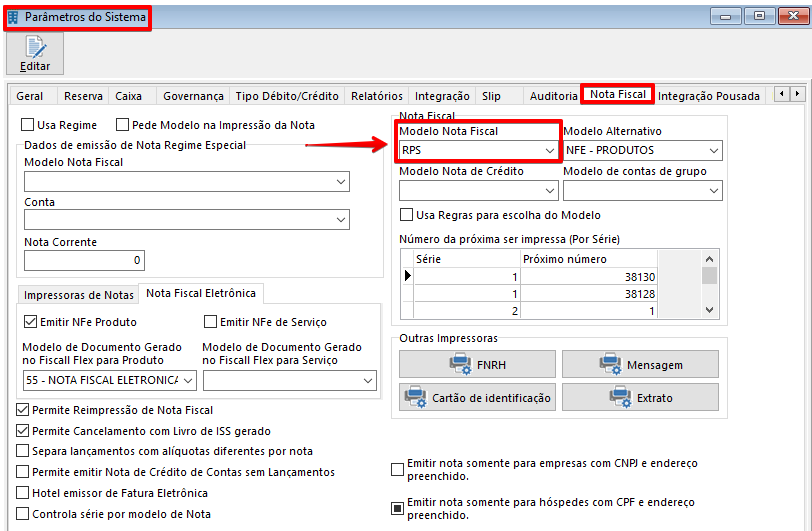Switch to the Reserva tab

(x=83, y=96)
